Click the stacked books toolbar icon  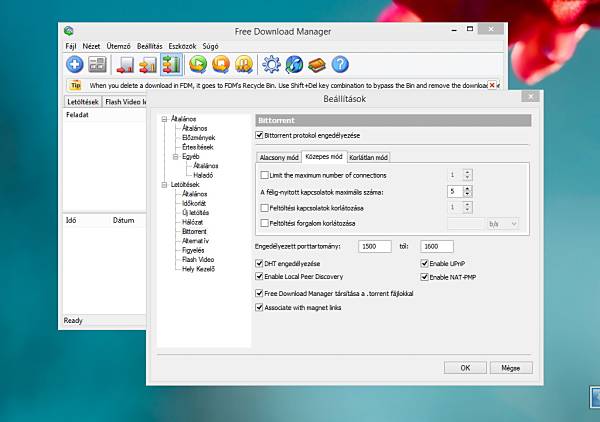click(317, 65)
